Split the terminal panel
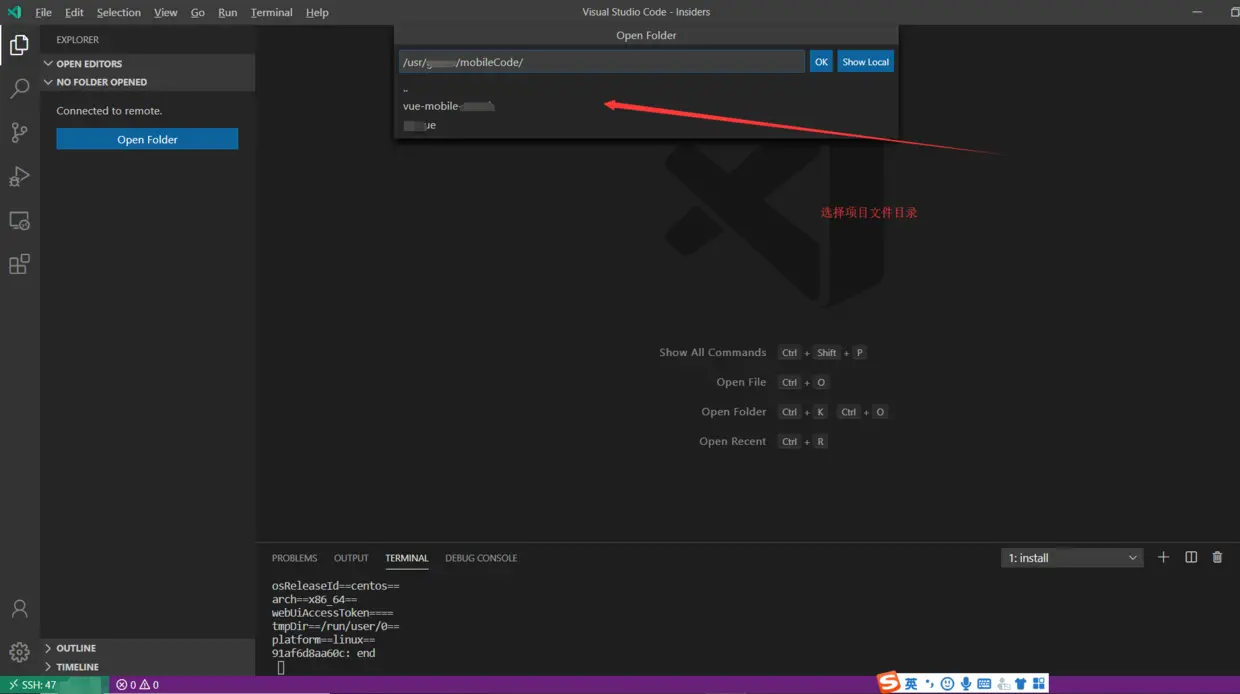The image size is (1240, 694). [1191, 557]
